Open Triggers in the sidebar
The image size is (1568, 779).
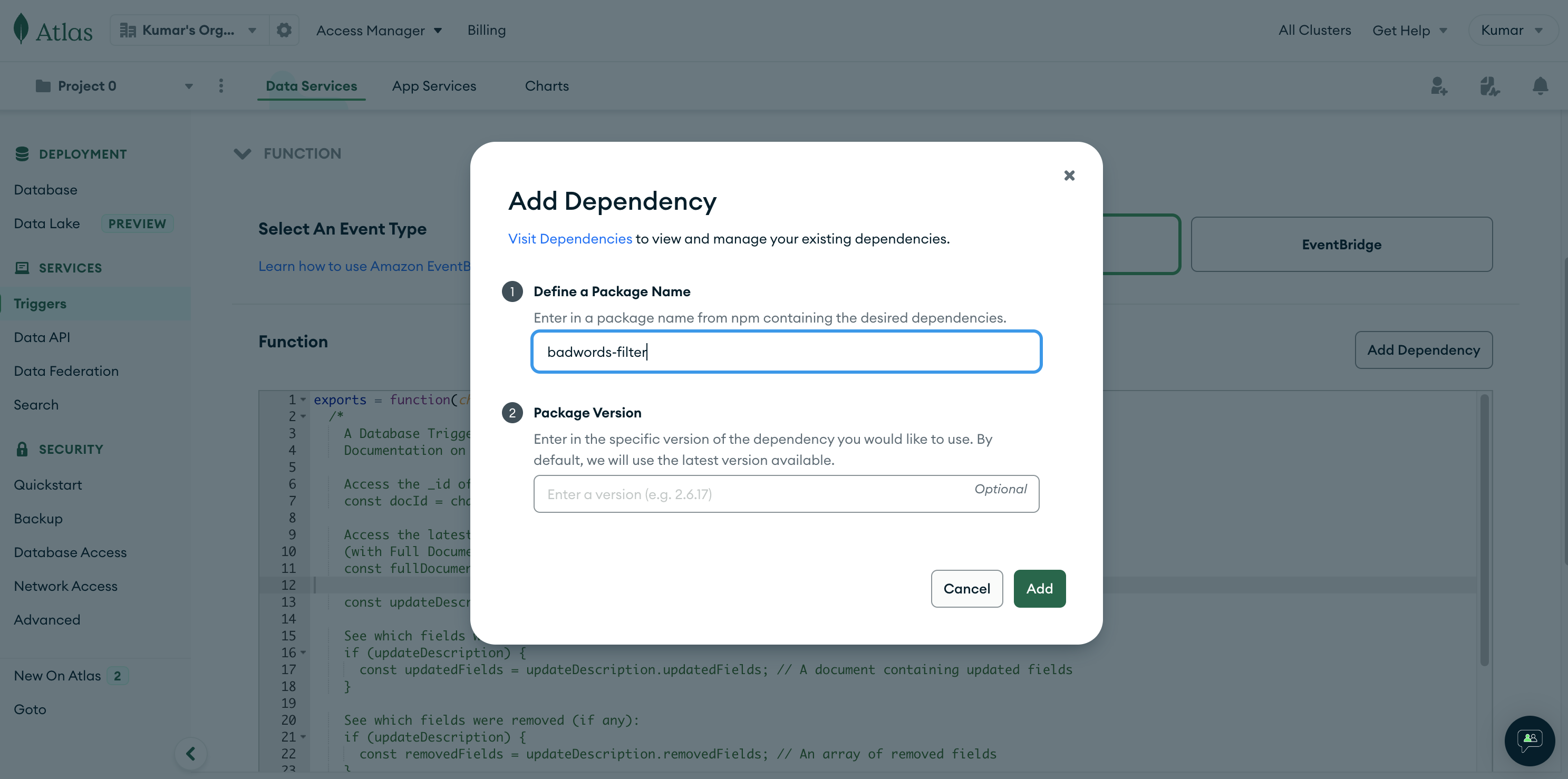point(40,304)
